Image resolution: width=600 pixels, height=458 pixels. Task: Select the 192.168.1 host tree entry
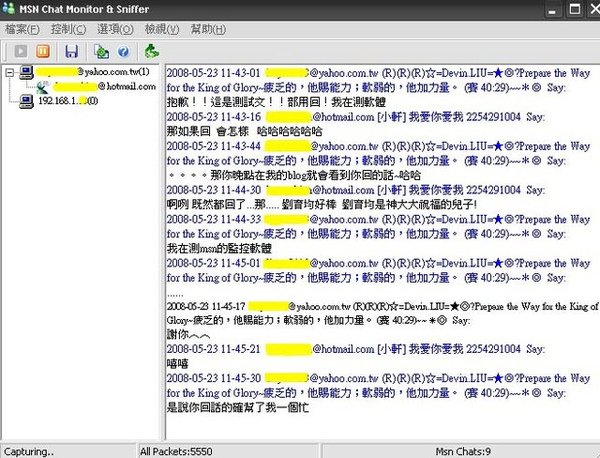coord(68,101)
